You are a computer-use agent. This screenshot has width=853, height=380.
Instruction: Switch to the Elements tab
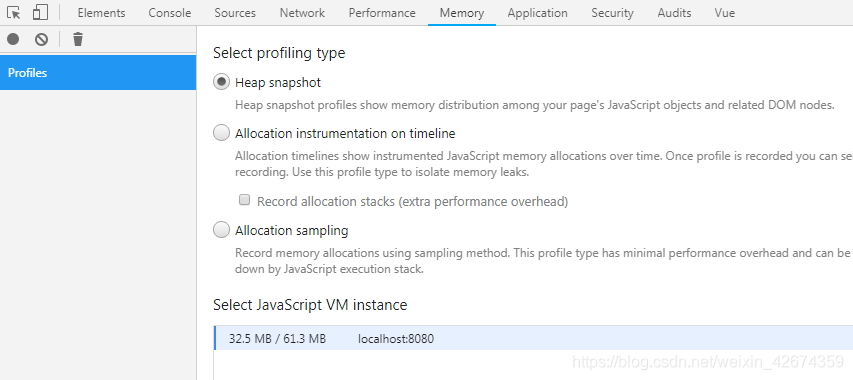[x=101, y=13]
